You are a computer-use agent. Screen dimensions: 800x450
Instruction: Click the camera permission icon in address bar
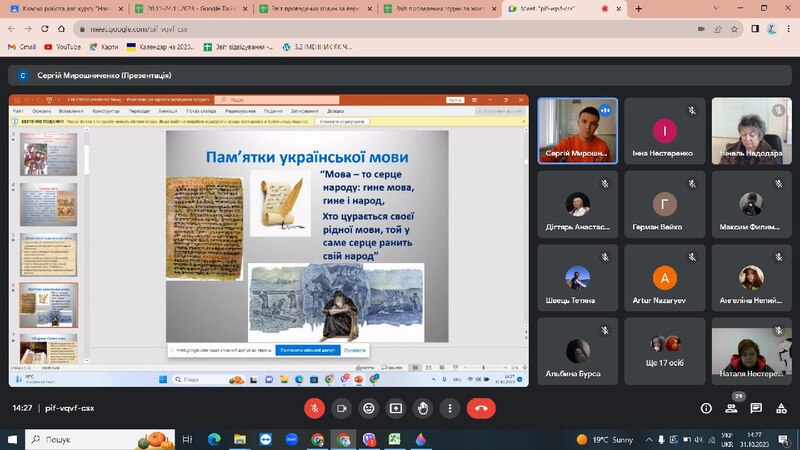tap(702, 29)
